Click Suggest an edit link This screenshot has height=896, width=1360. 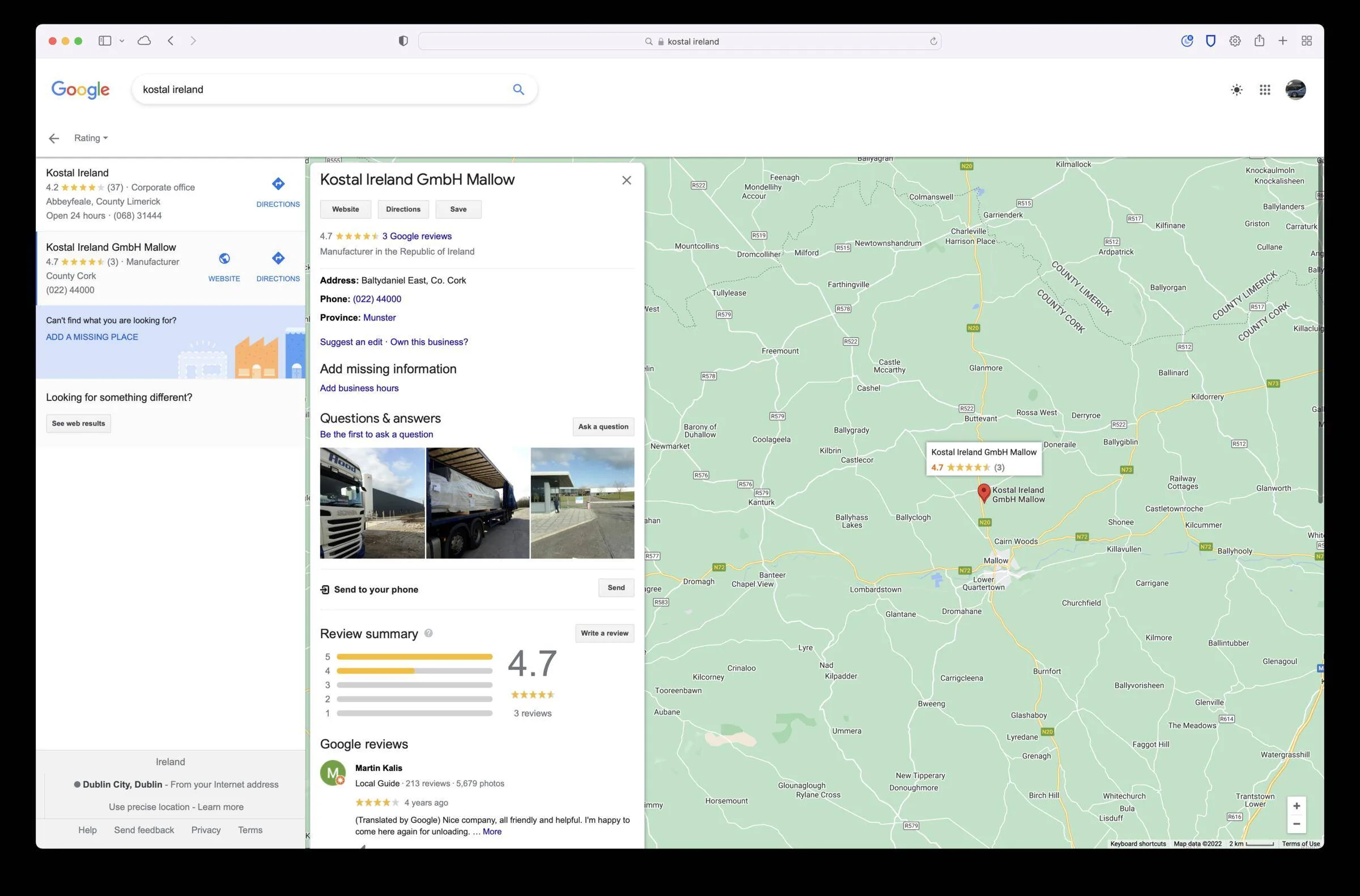(351, 342)
